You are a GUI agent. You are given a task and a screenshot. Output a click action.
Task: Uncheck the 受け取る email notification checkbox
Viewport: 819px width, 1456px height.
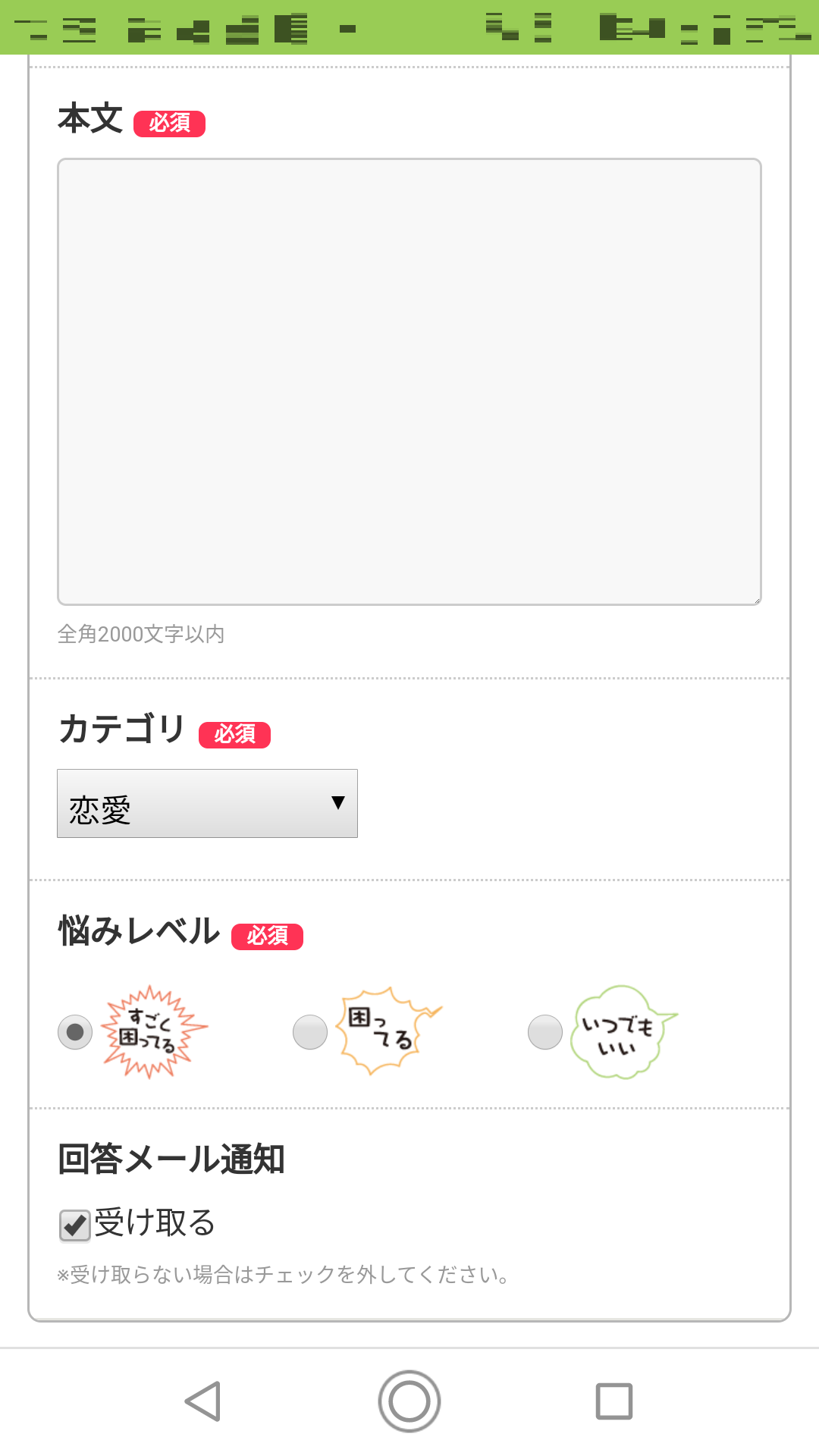75,1225
